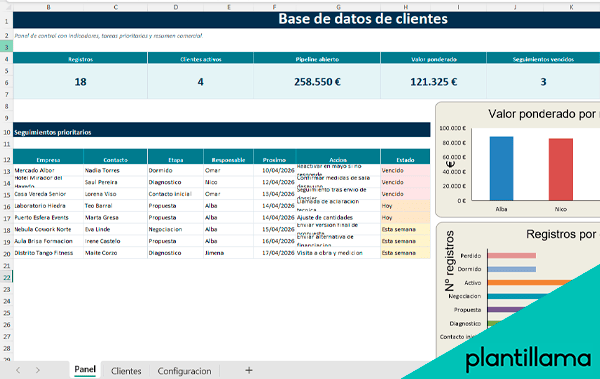
Task: Select the Clientes activos value 4
Action: 201,82
